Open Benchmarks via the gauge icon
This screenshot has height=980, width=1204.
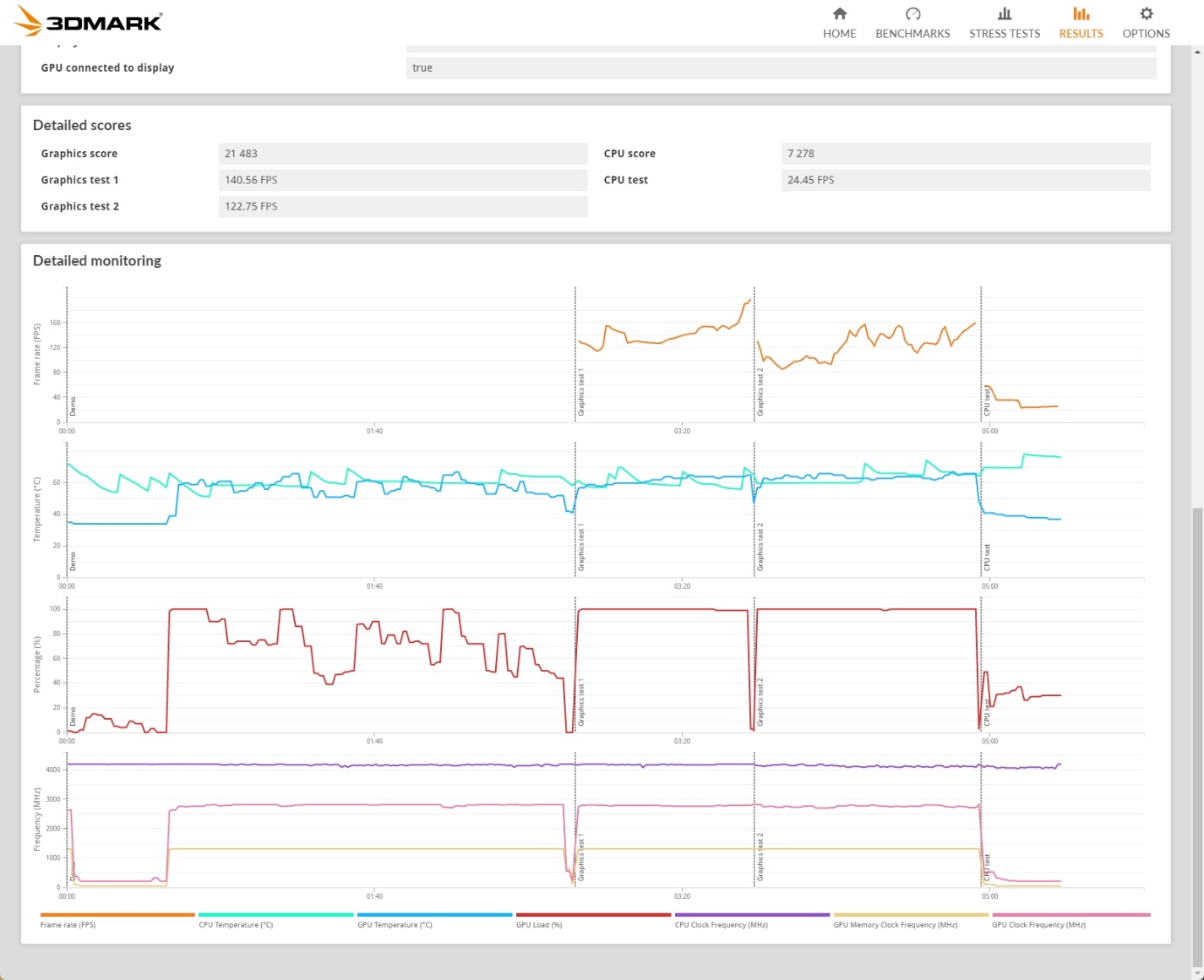[913, 14]
